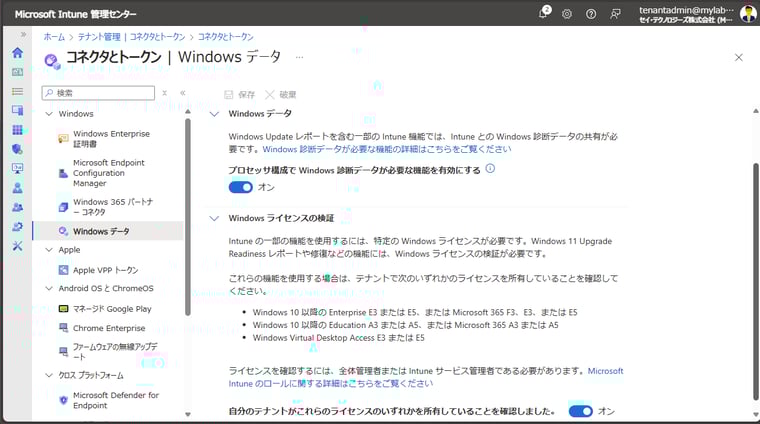This screenshot has height=424, width=760.
Task: Select Microsoft Endpoint Configuration Manager
Action: [x=108, y=173]
